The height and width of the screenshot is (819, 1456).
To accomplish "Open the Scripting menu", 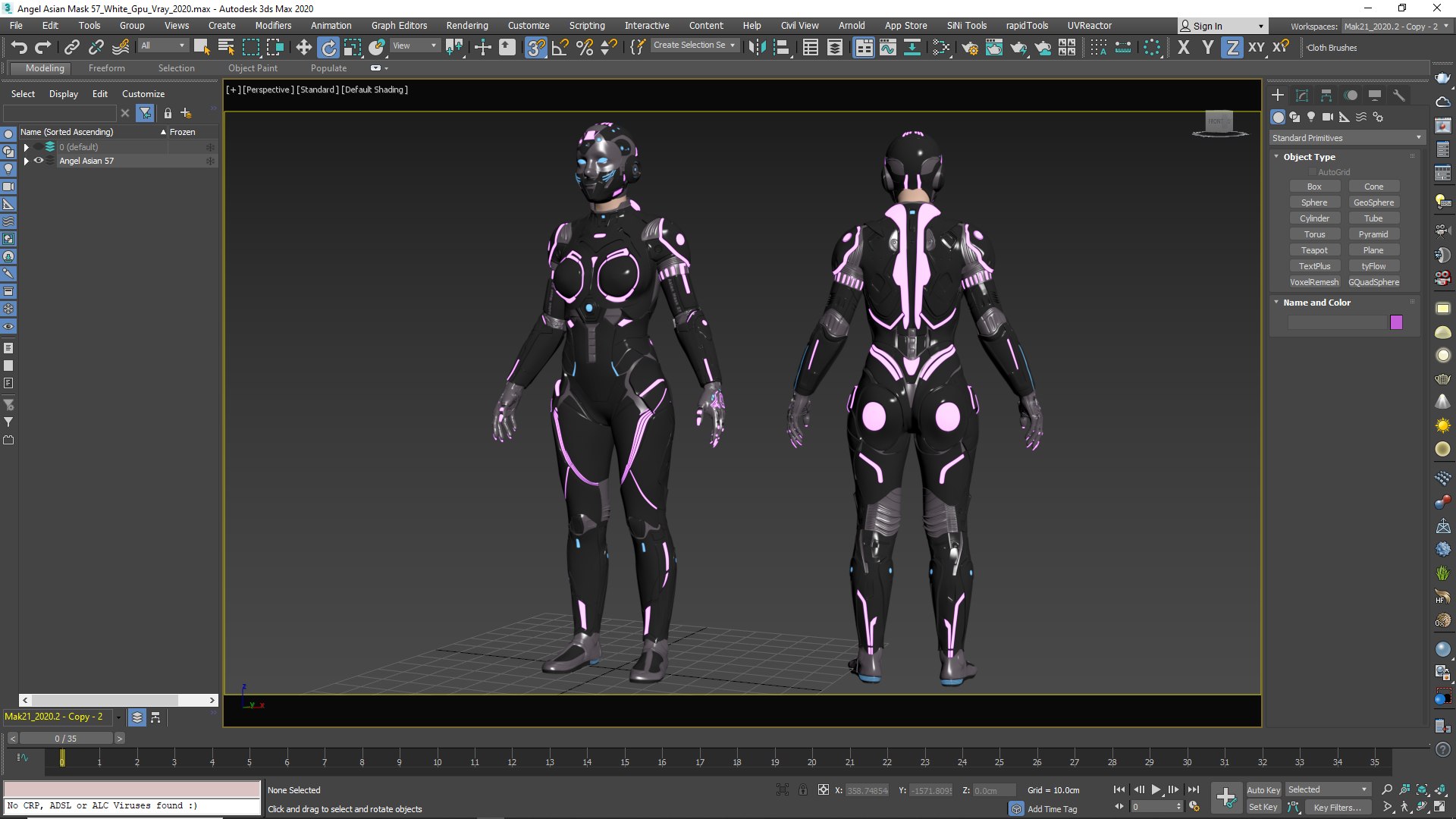I will point(587,25).
